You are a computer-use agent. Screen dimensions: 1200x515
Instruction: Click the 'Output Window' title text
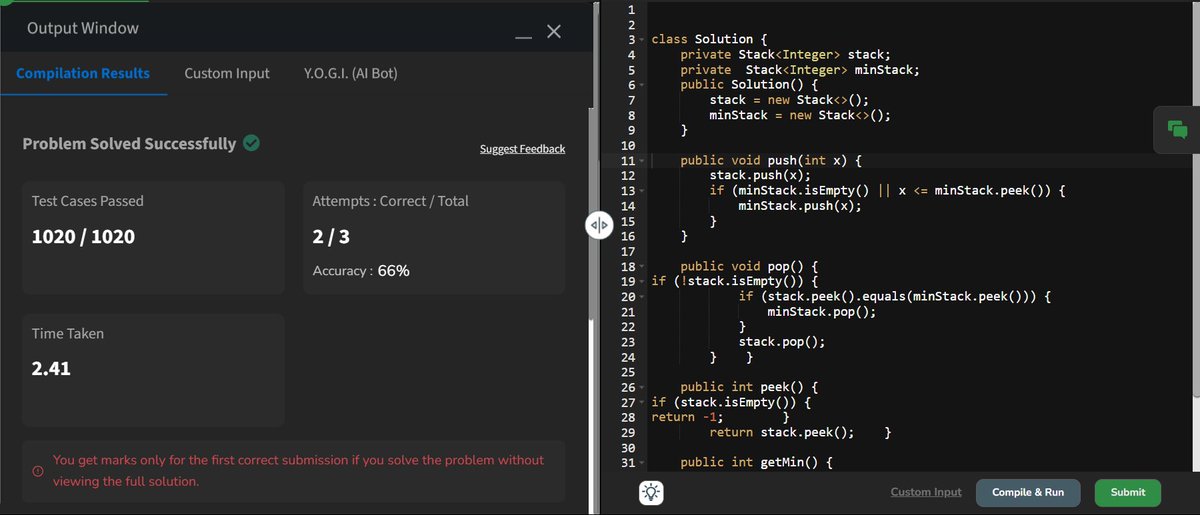pos(83,28)
